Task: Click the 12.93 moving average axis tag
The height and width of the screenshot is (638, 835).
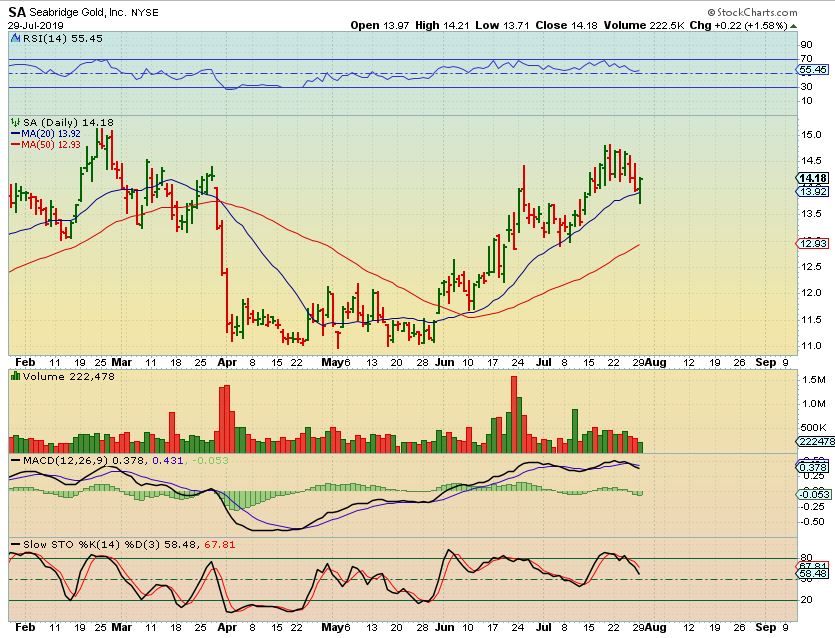Action: click(x=813, y=243)
